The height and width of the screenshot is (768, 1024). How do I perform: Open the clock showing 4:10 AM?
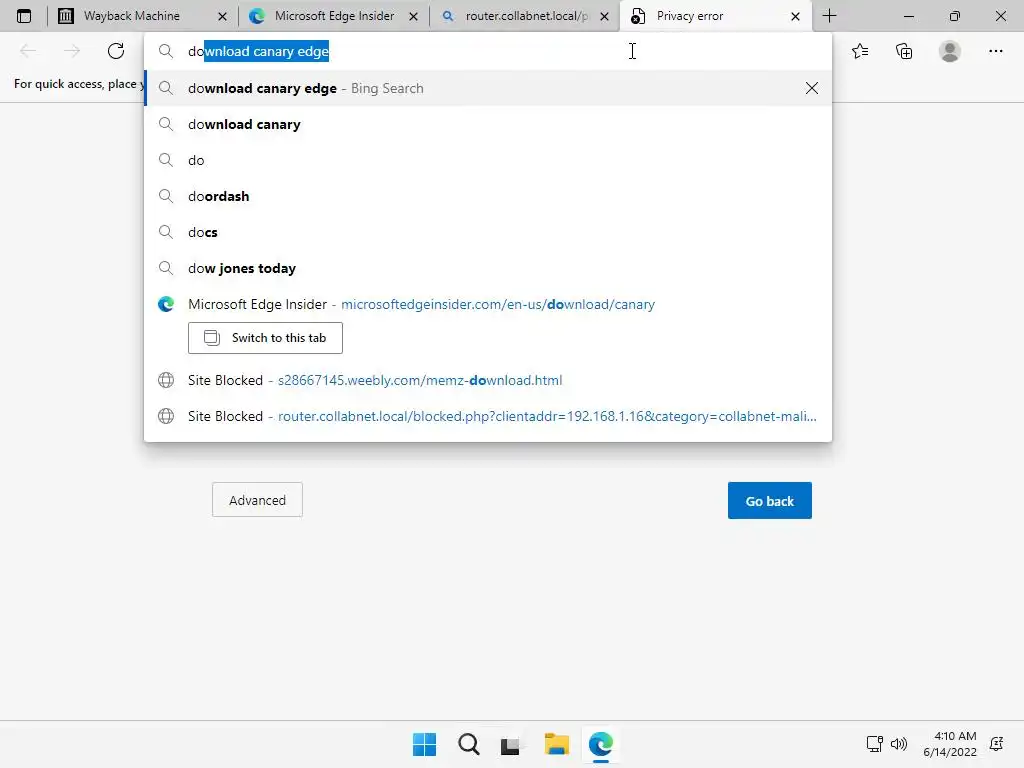tap(951, 744)
